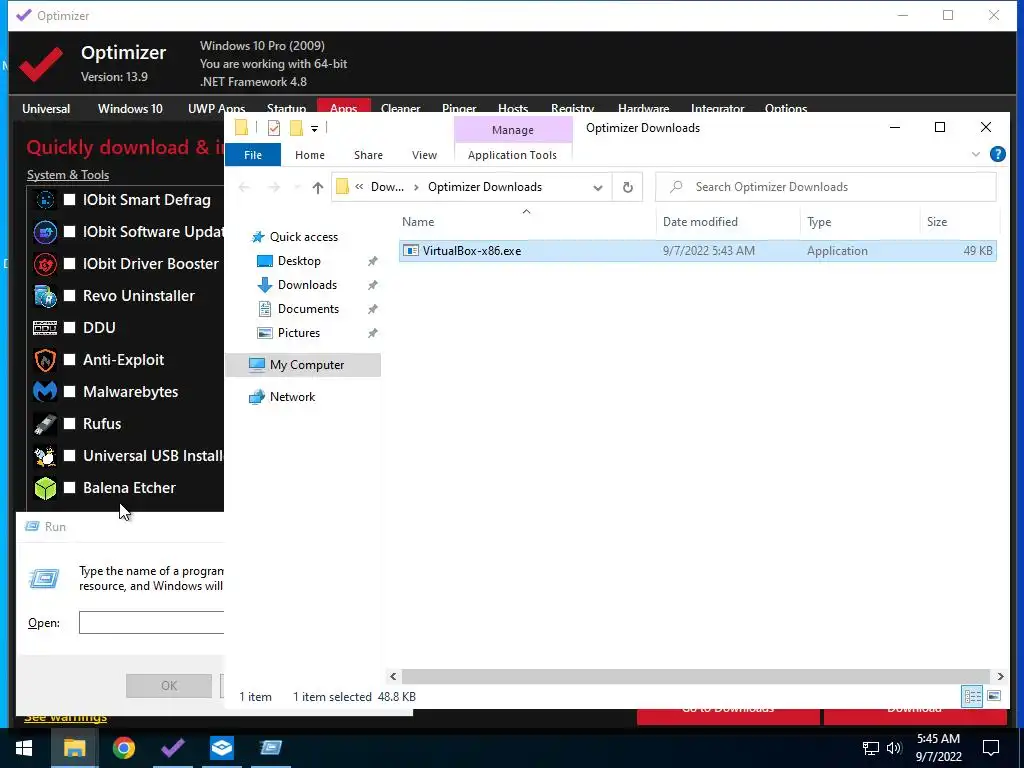The height and width of the screenshot is (768, 1024).
Task: Launch Google Chrome from the taskbar
Action: (x=123, y=748)
